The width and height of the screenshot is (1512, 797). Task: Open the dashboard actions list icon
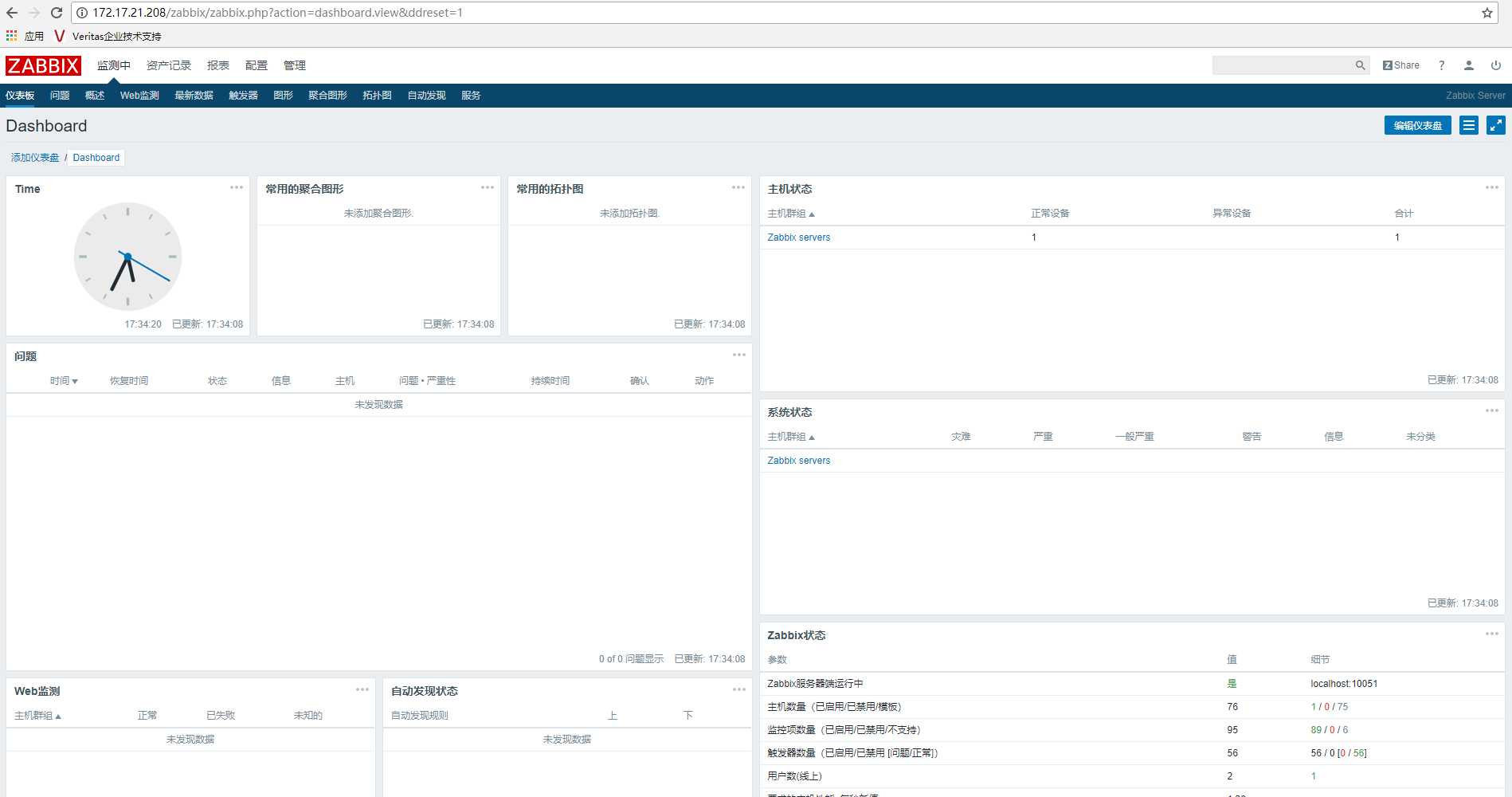(x=1469, y=125)
